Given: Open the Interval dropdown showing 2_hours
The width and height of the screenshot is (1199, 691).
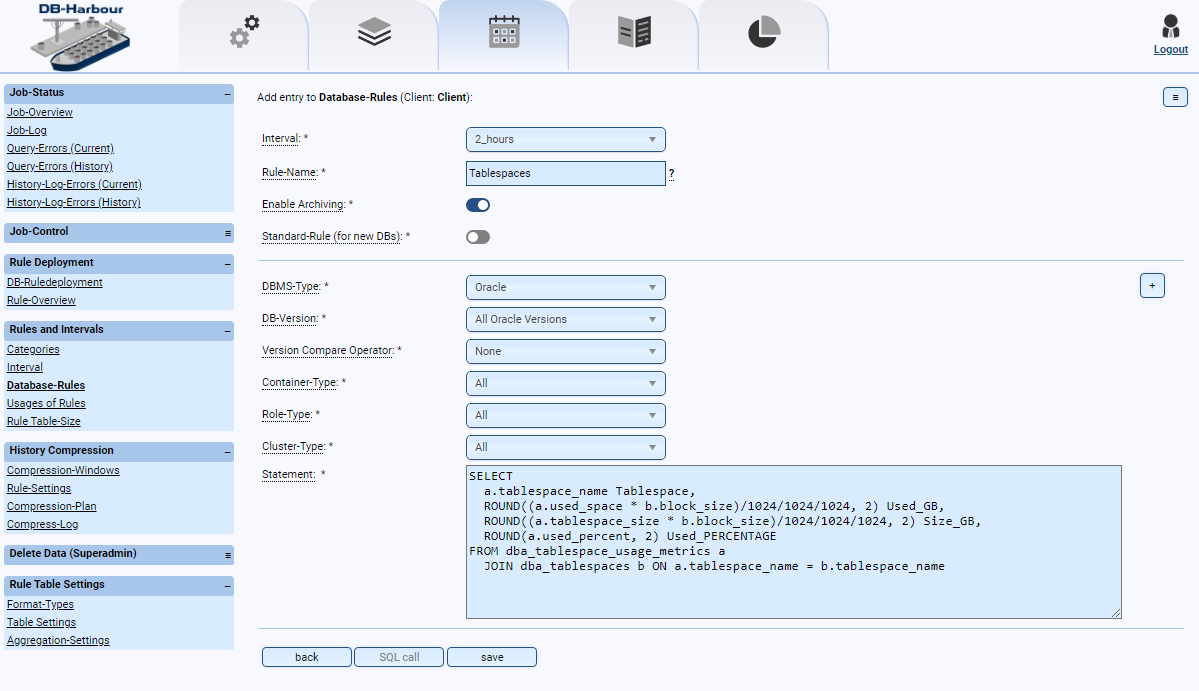Looking at the screenshot, I should coord(565,139).
